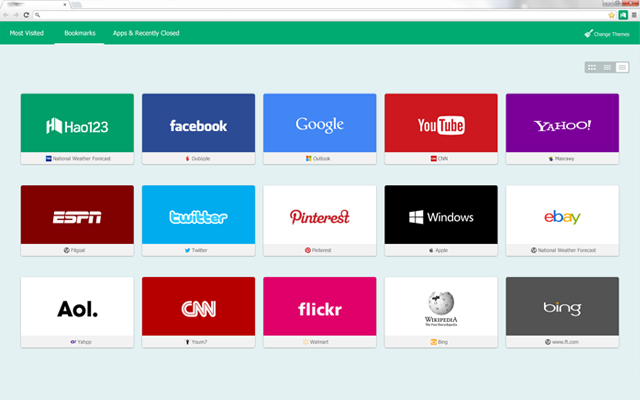
Task: Open Apps & Recently Closed tab
Action: [x=146, y=33]
